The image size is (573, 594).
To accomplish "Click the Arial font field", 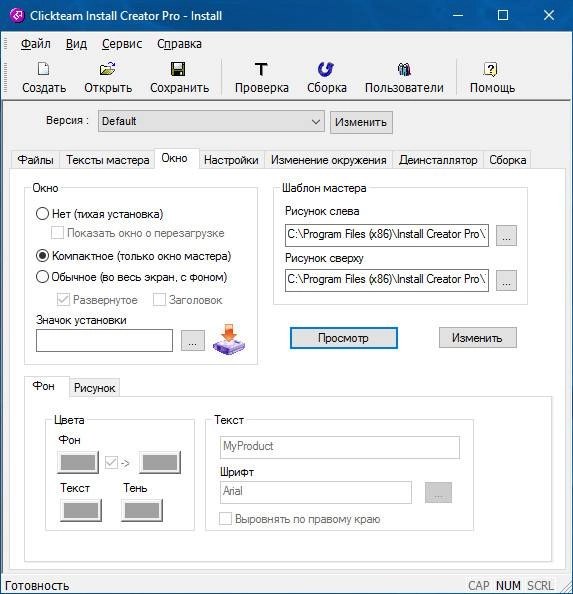I will [x=315, y=492].
